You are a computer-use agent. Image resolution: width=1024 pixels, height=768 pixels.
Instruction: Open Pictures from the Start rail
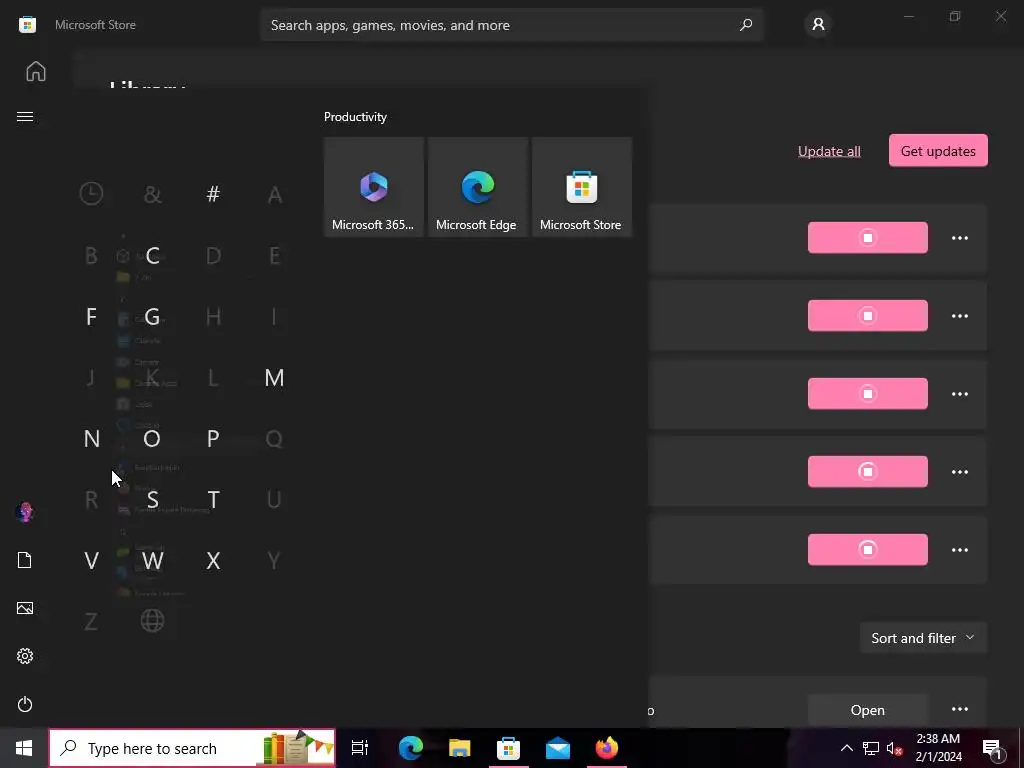[x=25, y=608]
